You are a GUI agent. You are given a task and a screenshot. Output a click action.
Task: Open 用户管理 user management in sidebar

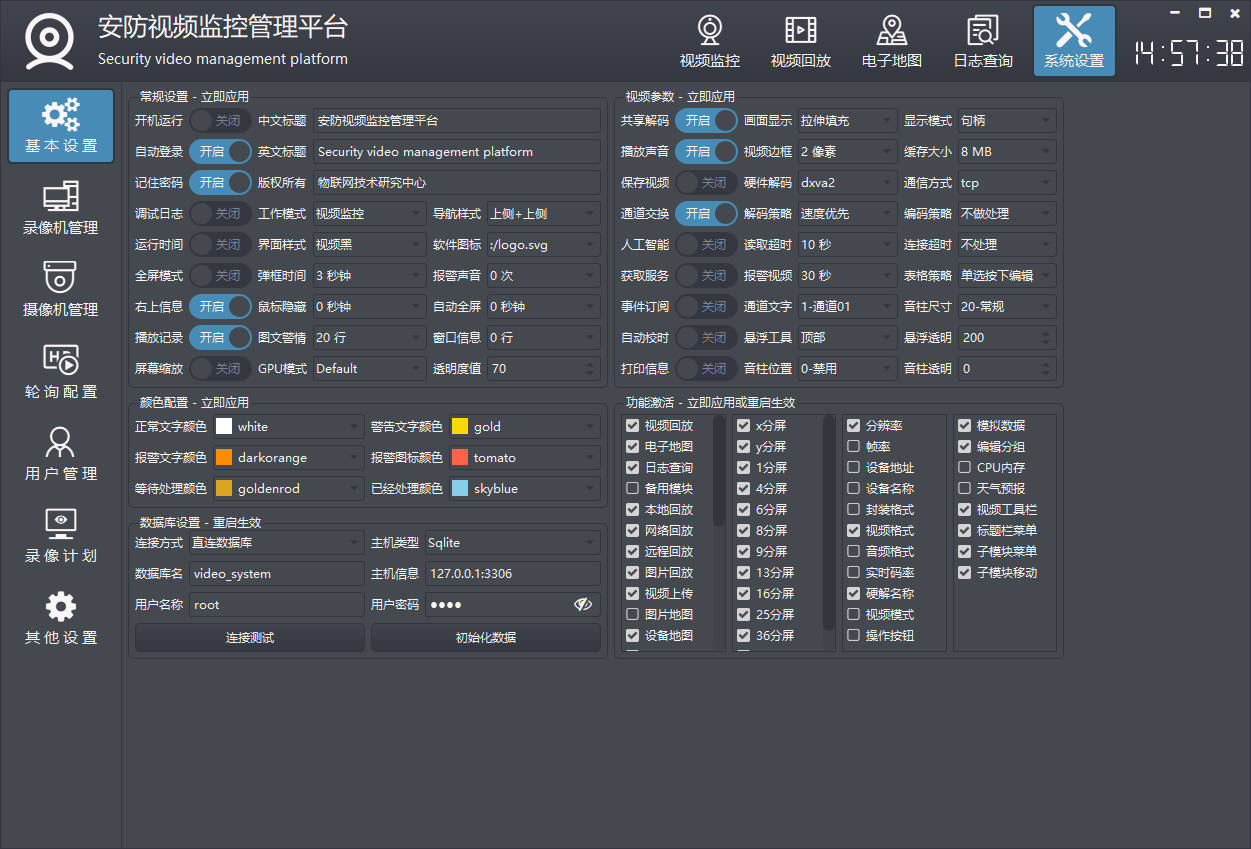[61, 454]
